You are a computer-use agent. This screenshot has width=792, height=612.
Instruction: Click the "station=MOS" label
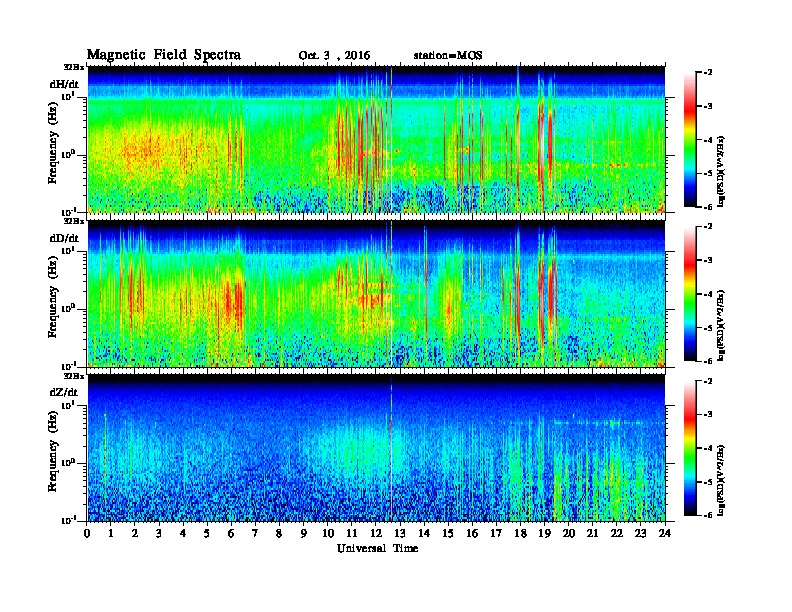coord(448,56)
